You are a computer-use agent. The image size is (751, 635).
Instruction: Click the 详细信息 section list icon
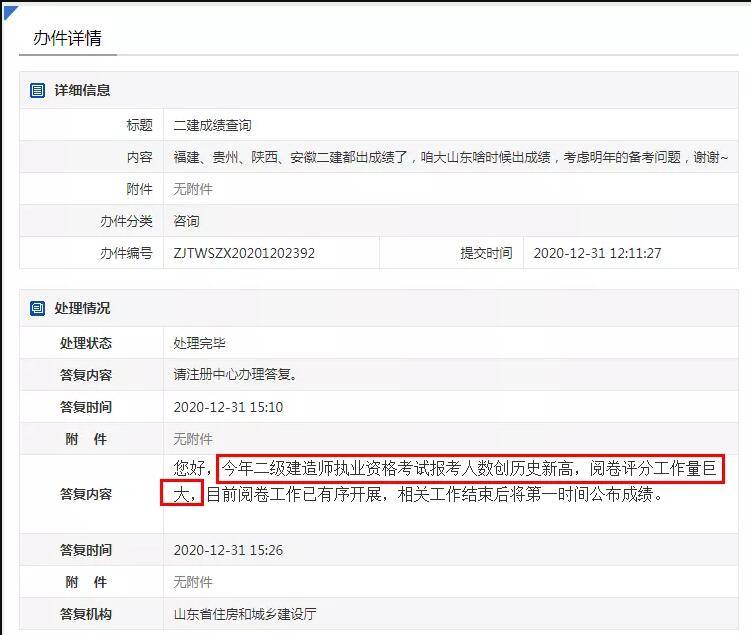37,90
